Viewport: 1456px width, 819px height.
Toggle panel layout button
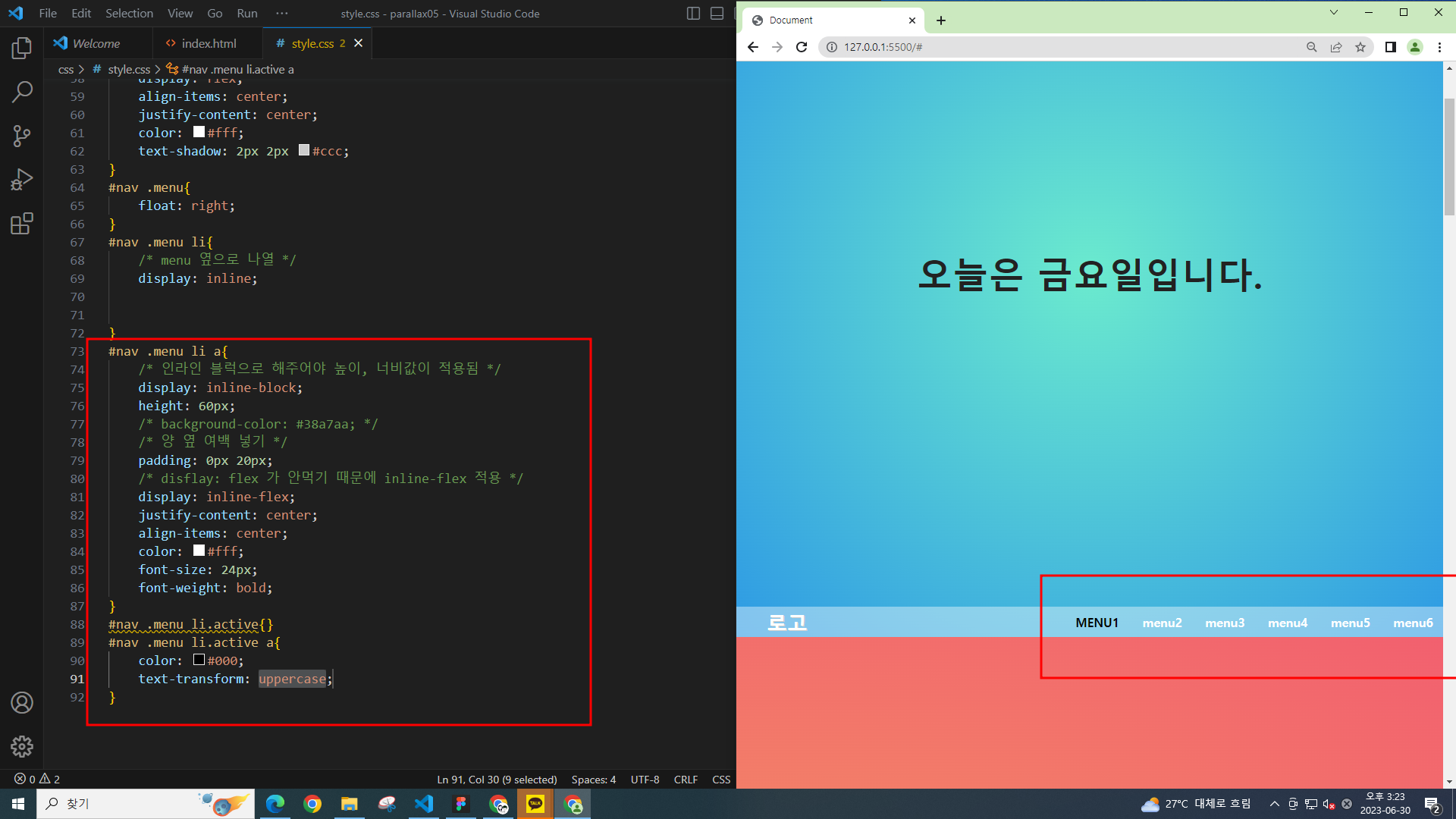pyautogui.click(x=717, y=14)
